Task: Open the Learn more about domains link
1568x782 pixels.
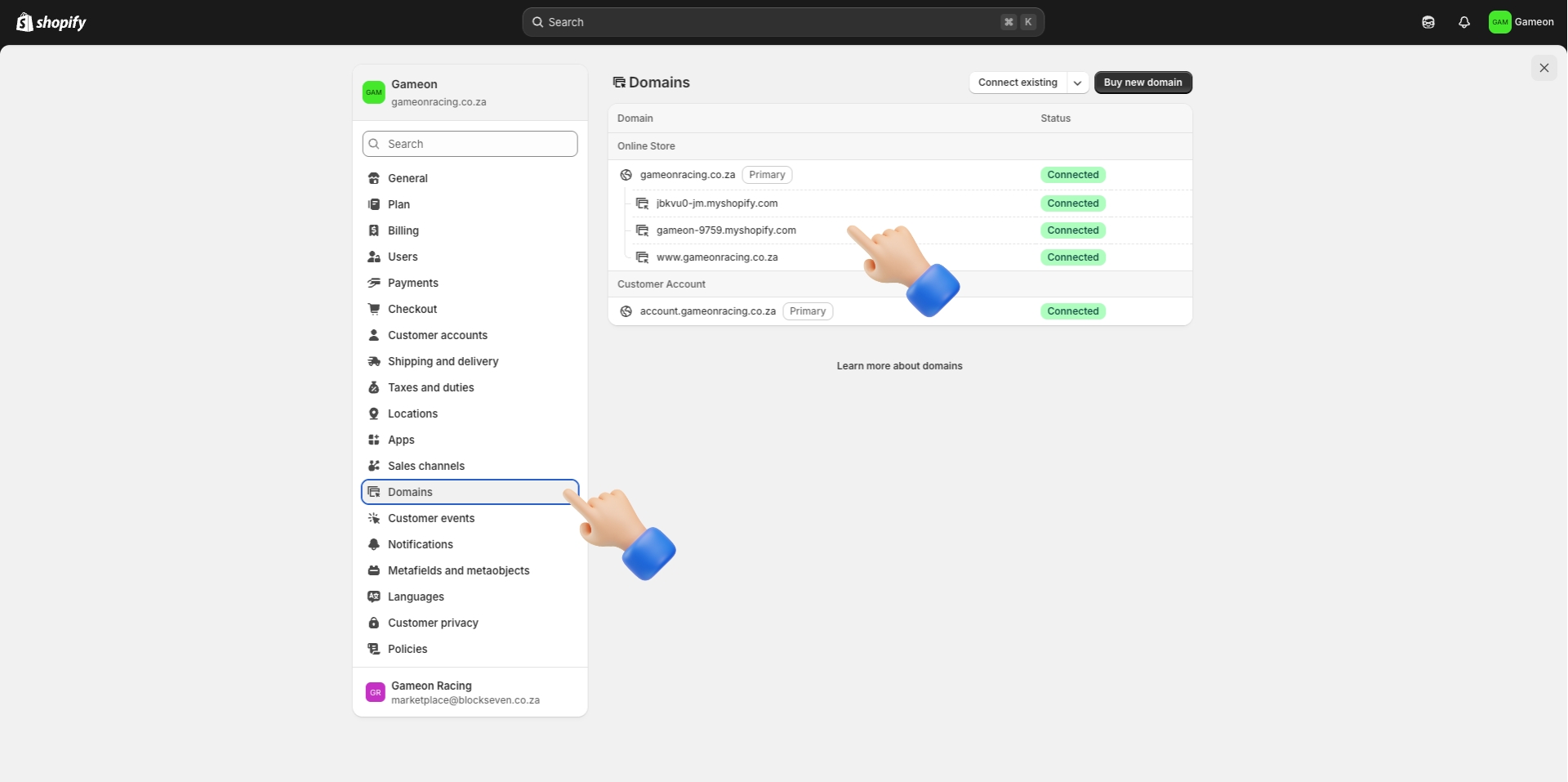Action: tap(898, 365)
